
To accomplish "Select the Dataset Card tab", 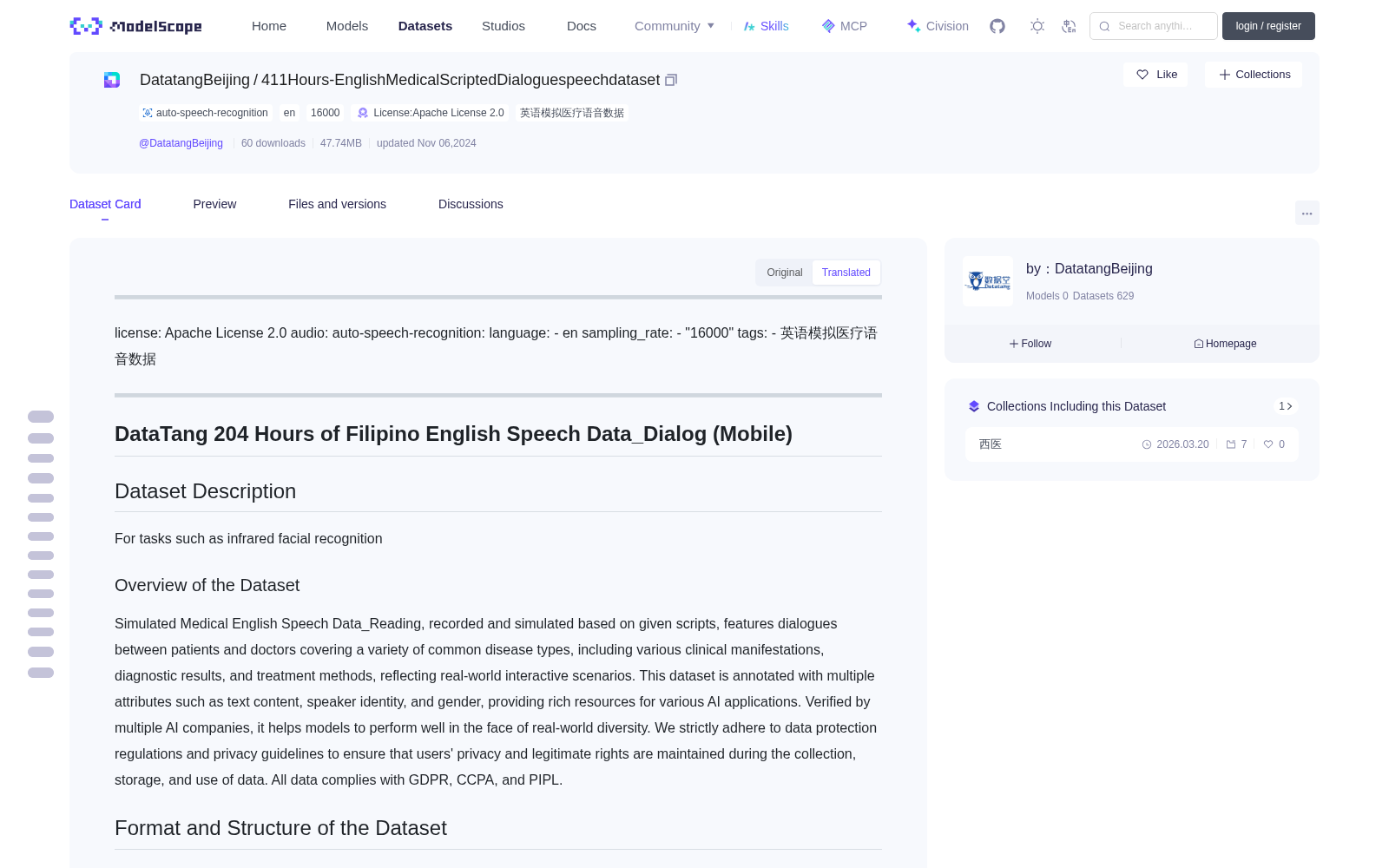I will coord(105,204).
